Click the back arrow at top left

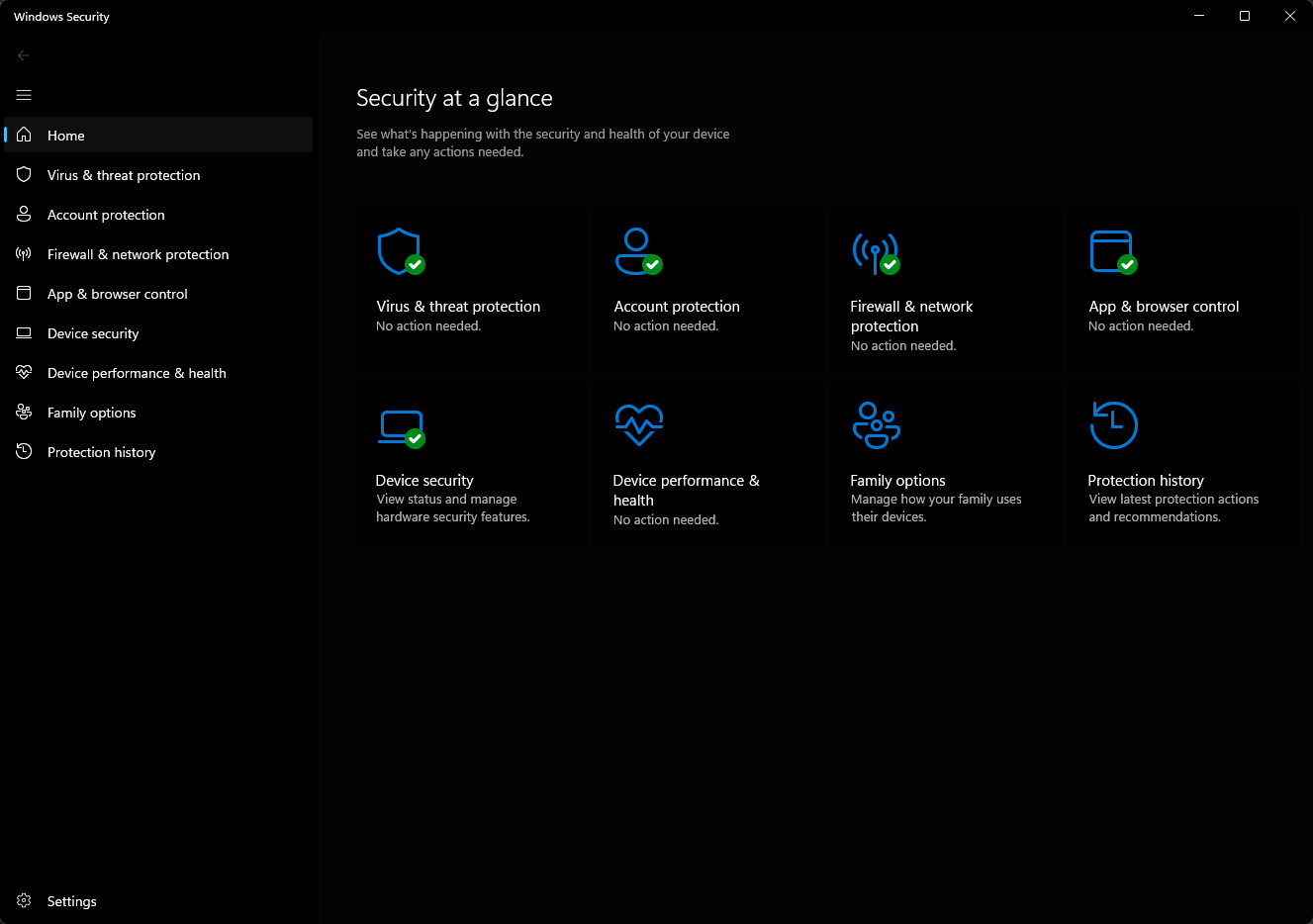(x=23, y=54)
